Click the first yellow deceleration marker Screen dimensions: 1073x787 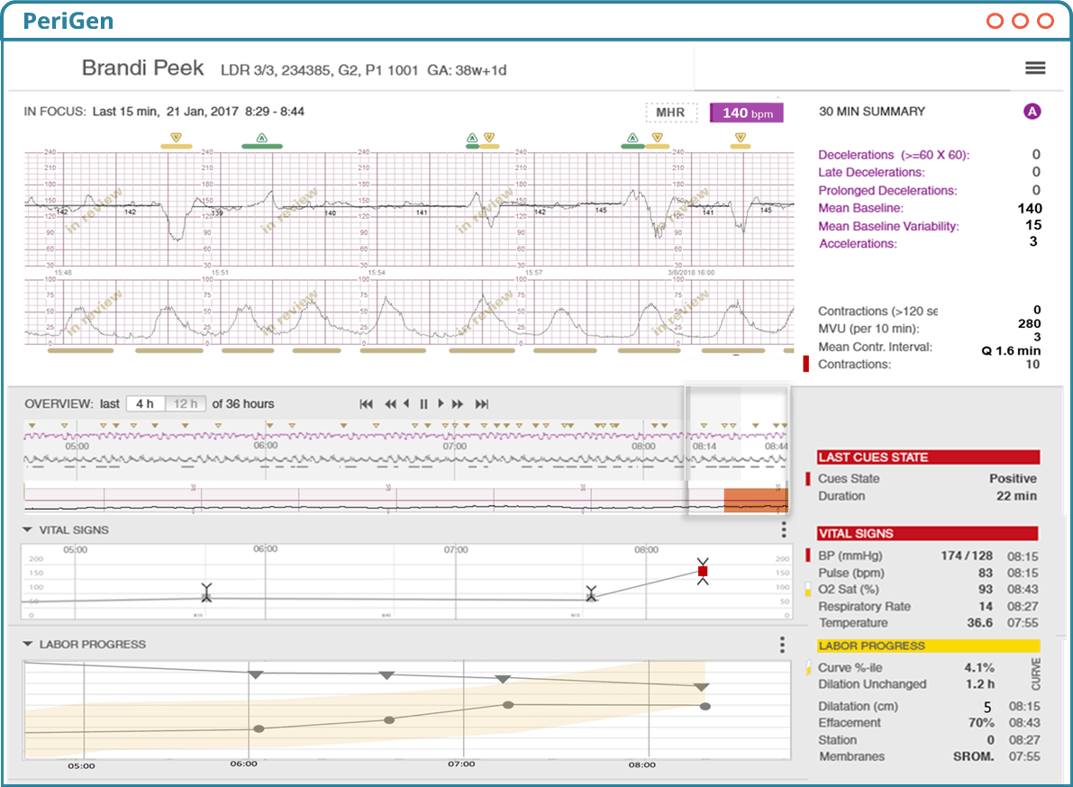(176, 138)
